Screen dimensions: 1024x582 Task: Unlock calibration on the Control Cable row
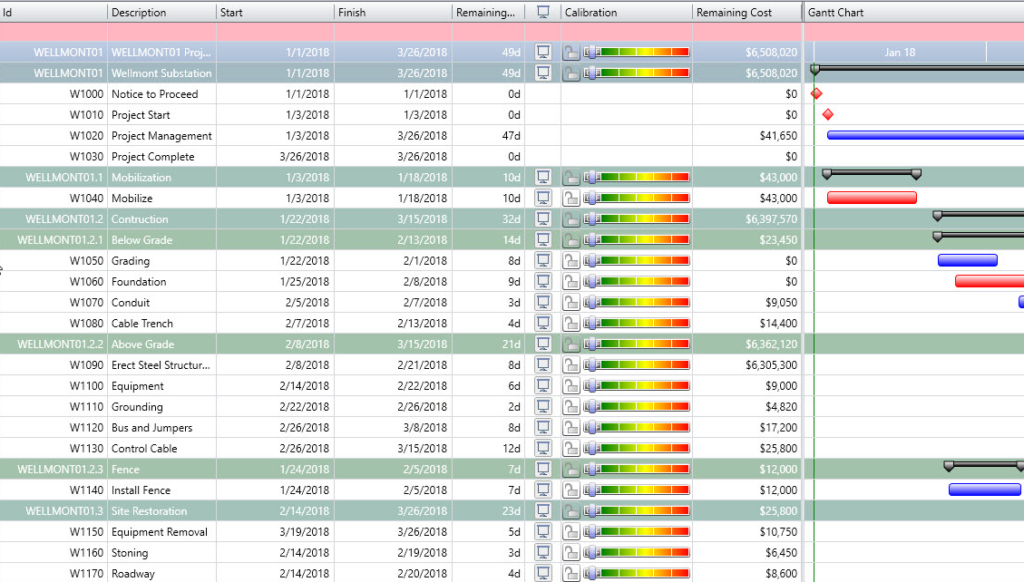[x=571, y=449]
